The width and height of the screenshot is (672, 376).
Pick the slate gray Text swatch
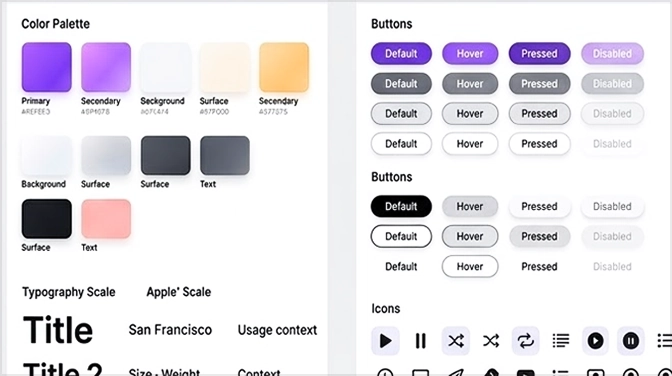click(225, 156)
